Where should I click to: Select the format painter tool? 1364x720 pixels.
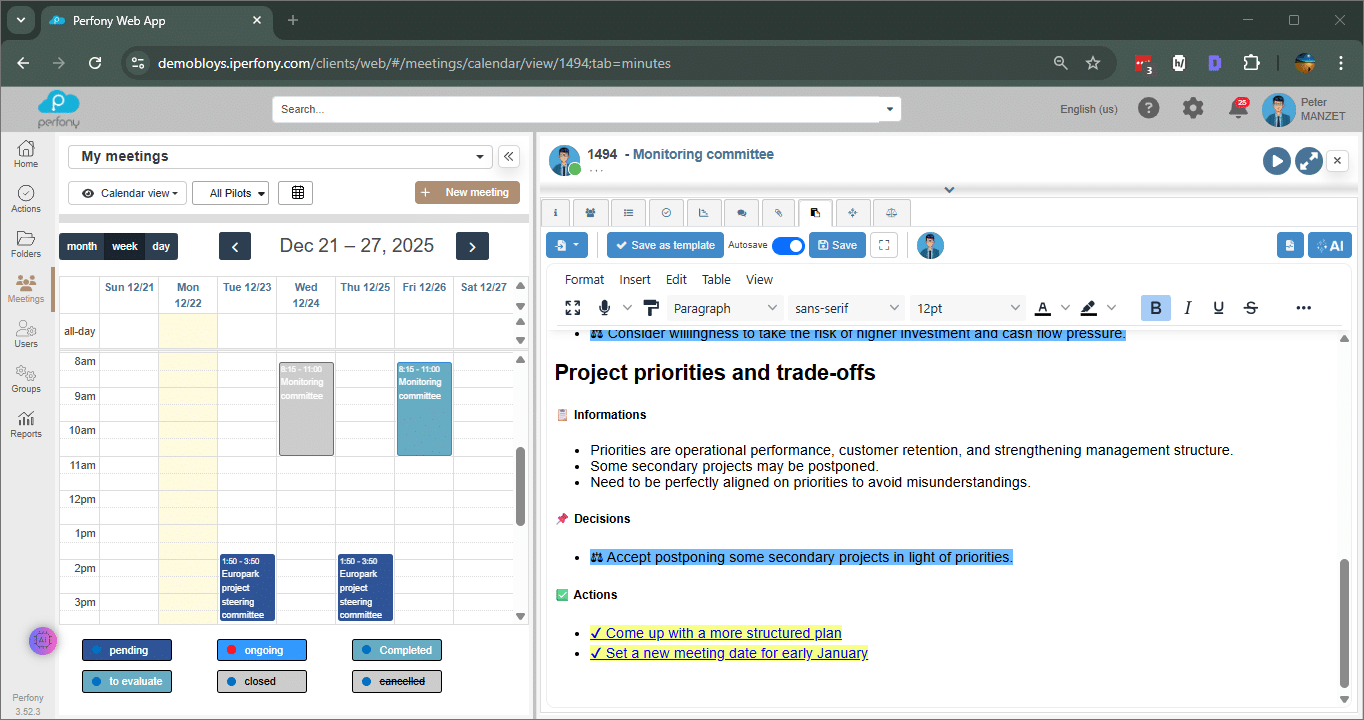(651, 308)
